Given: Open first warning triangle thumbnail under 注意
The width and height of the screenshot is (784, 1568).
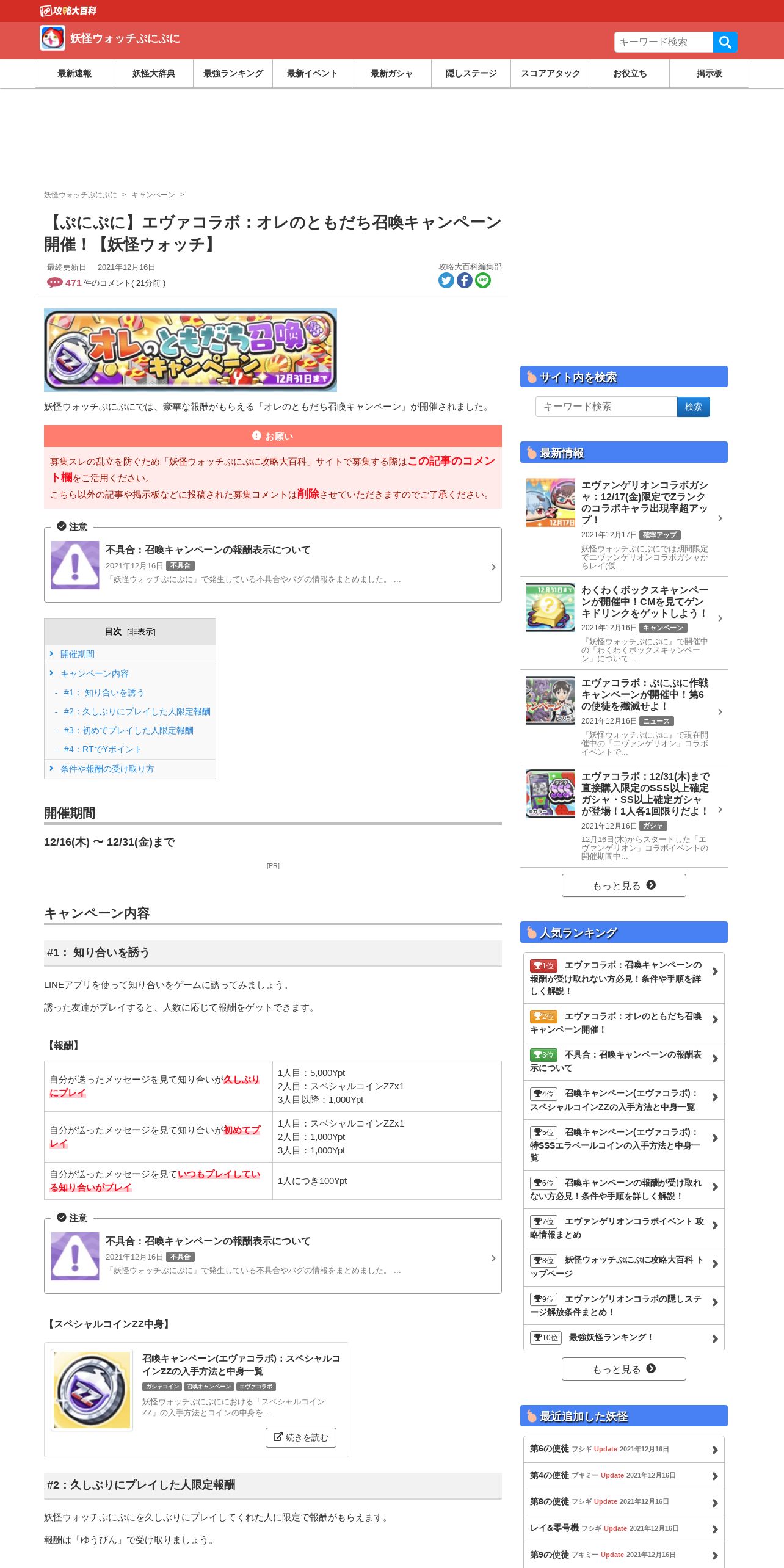Looking at the screenshot, I should coord(75,565).
